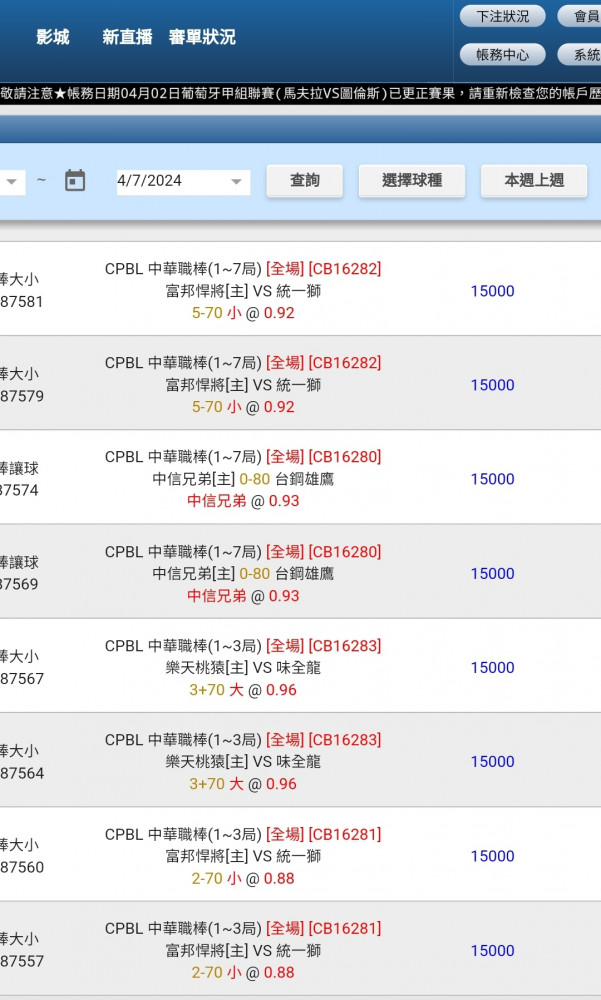Image resolution: width=601 pixels, height=1000 pixels.
Task: Click '2-70 小 @ 0.88' in row 87557
Action: pos(243,973)
